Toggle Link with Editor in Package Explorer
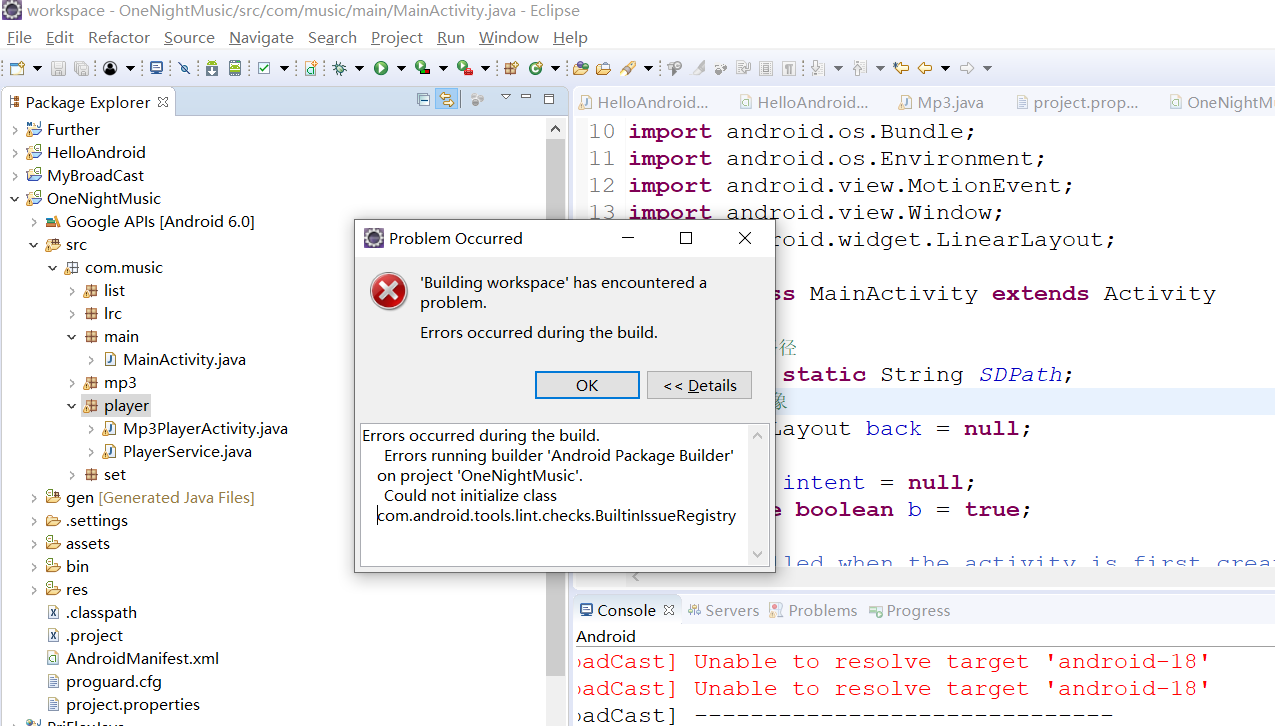This screenshot has height=726, width=1275. point(446,99)
